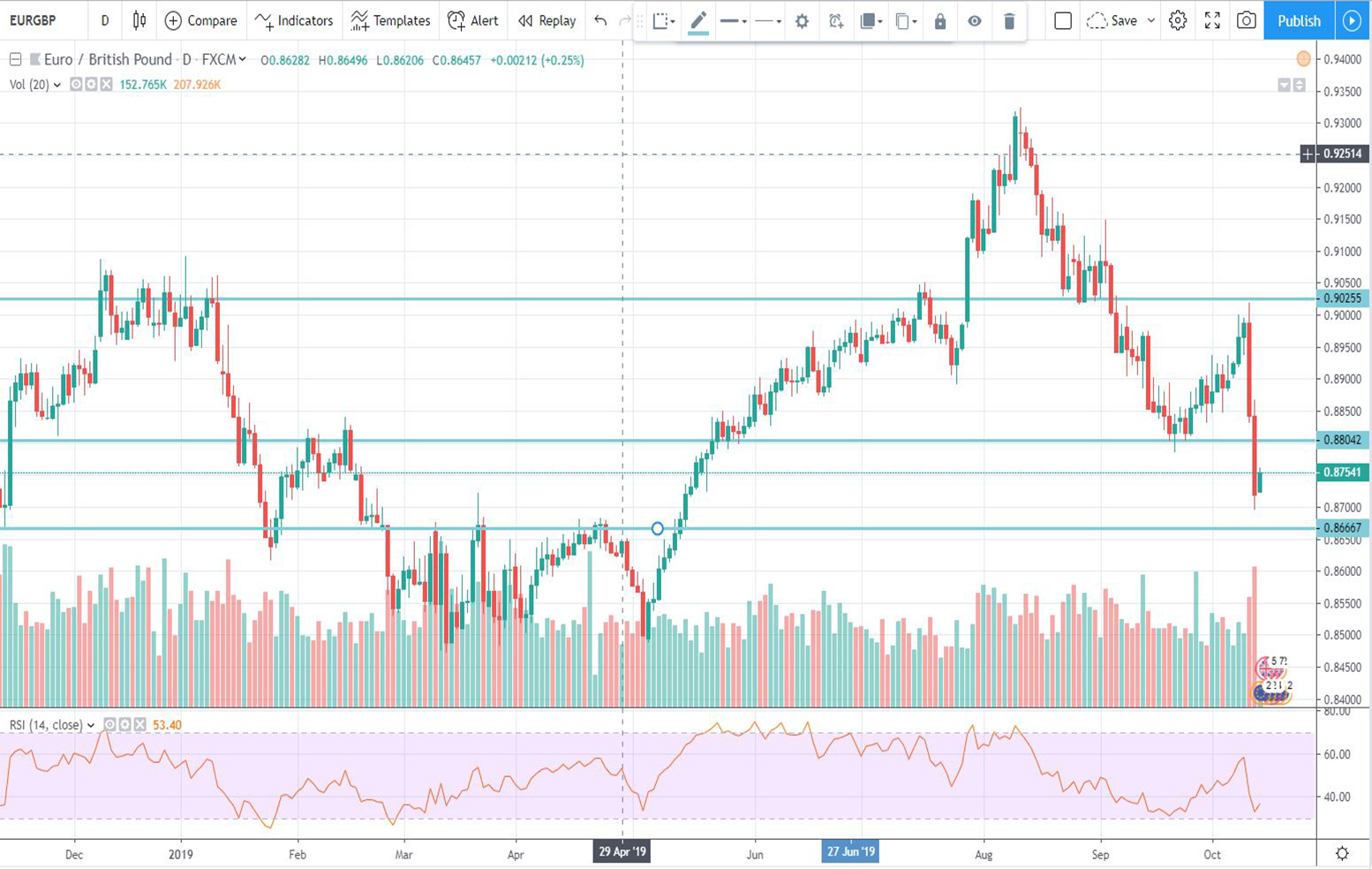This screenshot has height=869, width=1372.
Task: Expand the Vol (20) dropdown
Action: pos(57,86)
